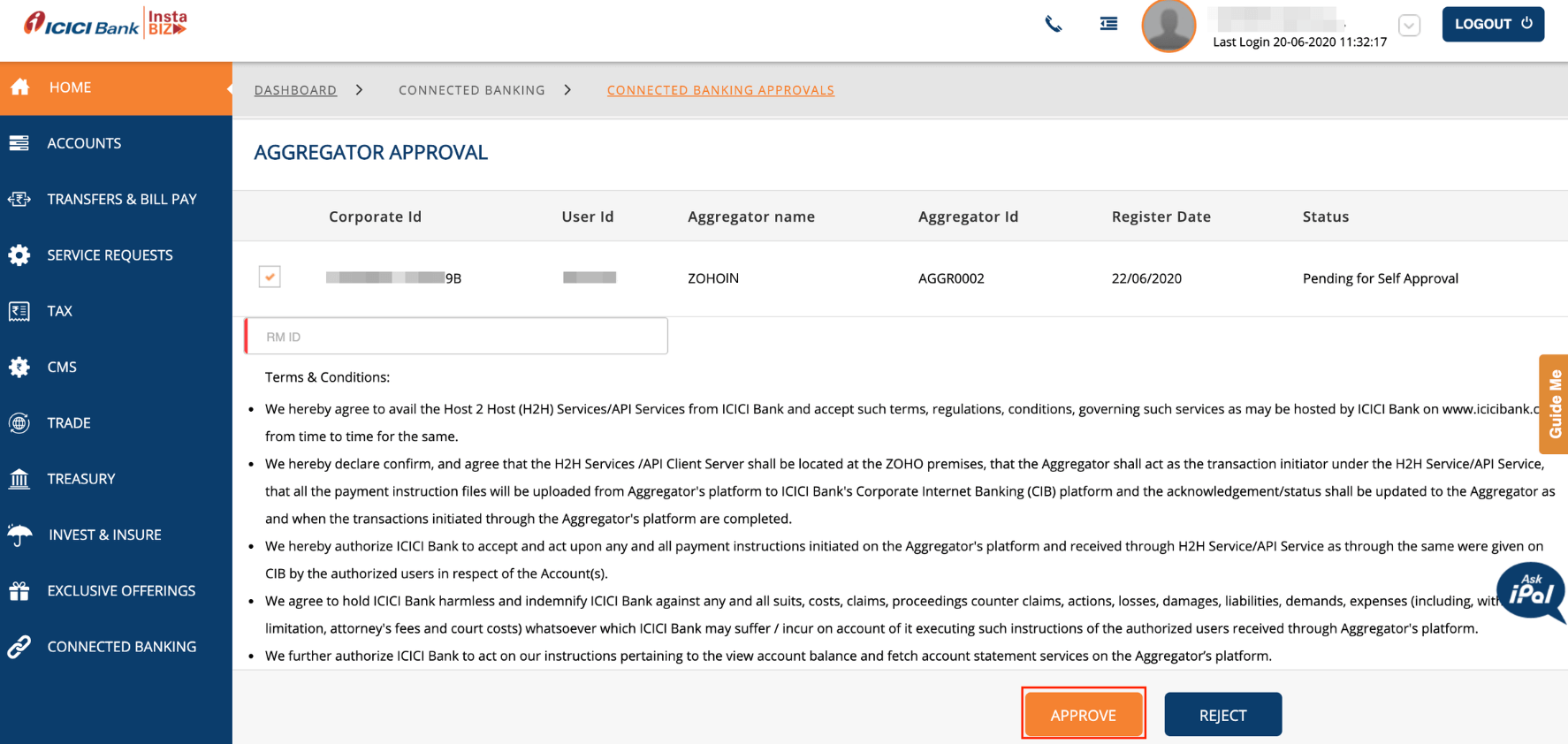Toggle the ZOHOIN aggregator row checkbox
Screen dimensions: 1568x744
tap(270, 277)
